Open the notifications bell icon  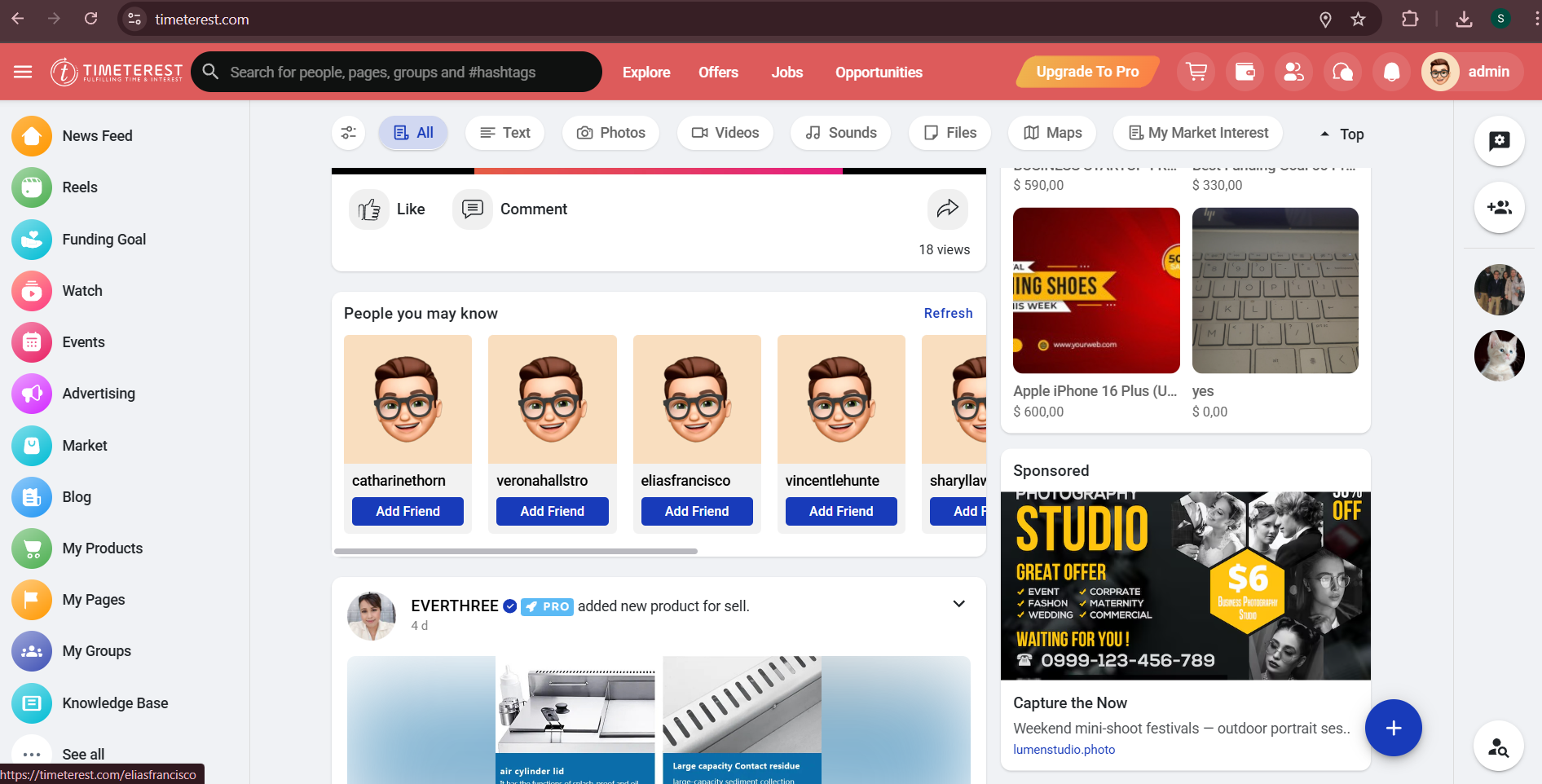1392,72
